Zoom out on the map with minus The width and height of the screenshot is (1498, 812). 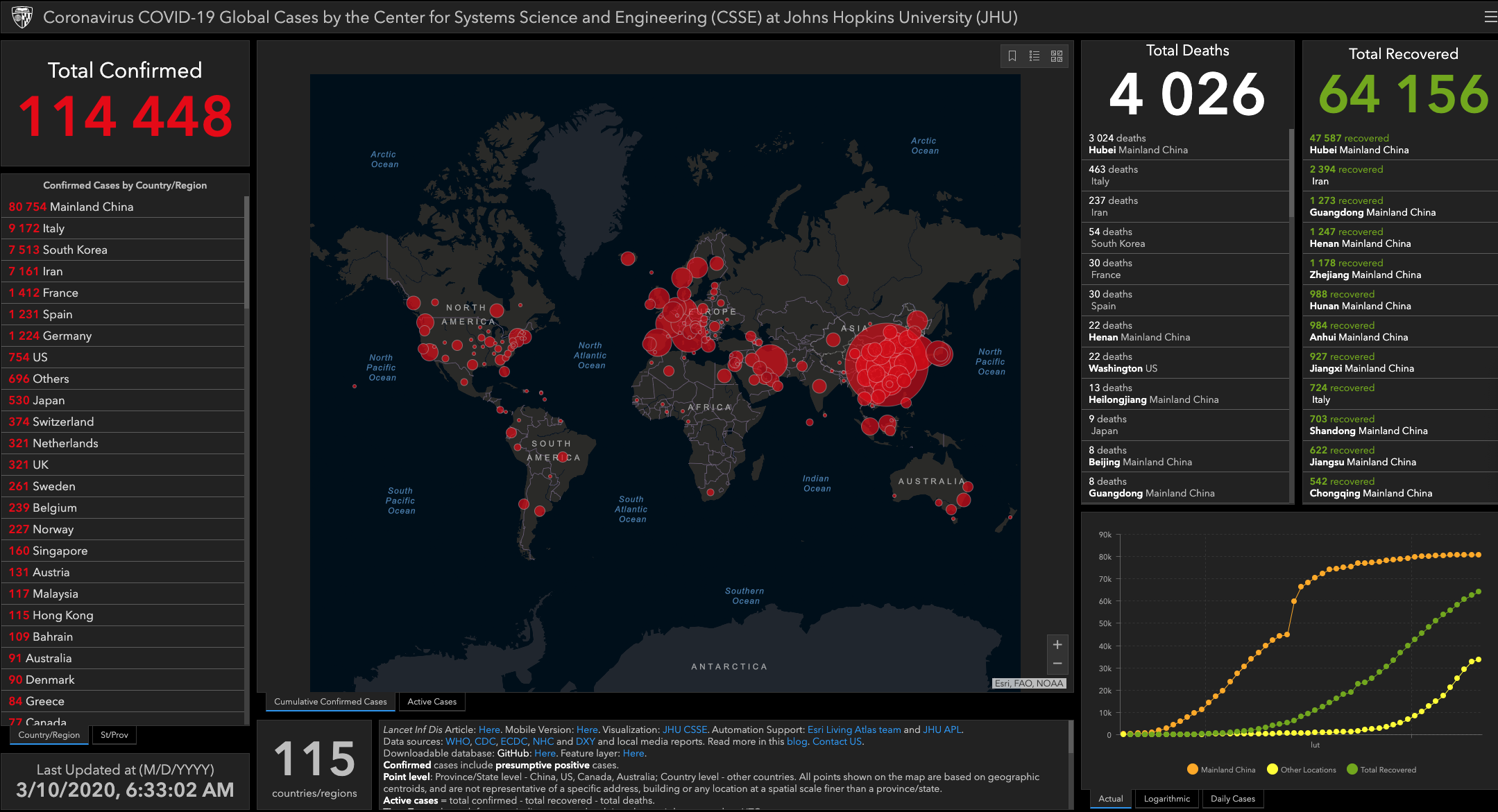1057,664
